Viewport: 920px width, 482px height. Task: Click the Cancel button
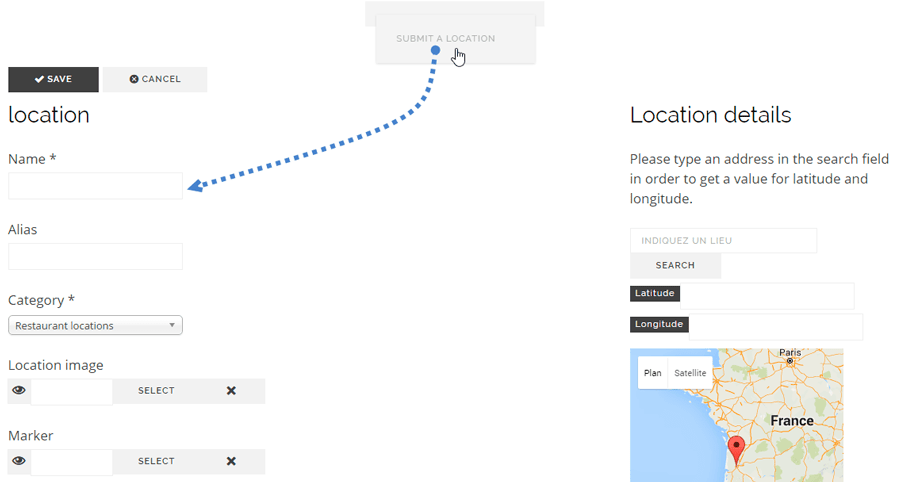(x=155, y=79)
